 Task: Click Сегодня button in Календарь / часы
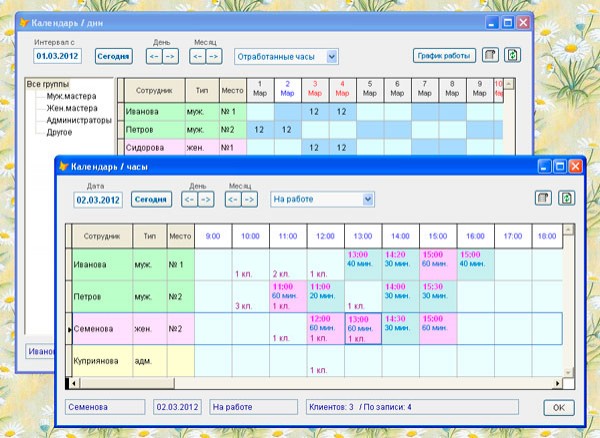(x=151, y=200)
